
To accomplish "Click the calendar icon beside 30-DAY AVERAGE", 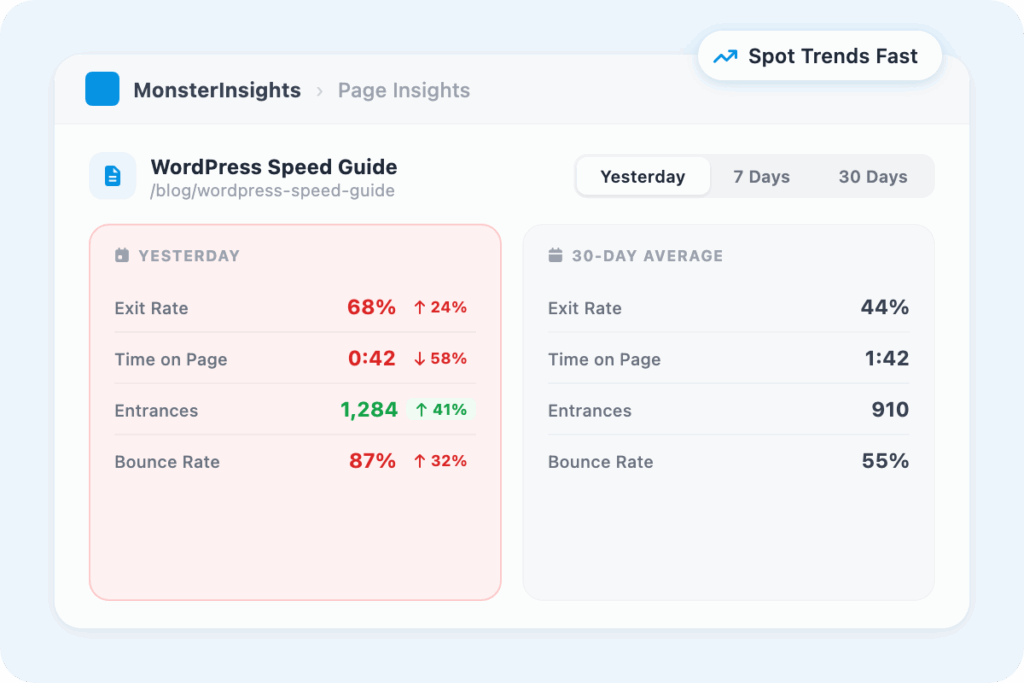I will 555,256.
